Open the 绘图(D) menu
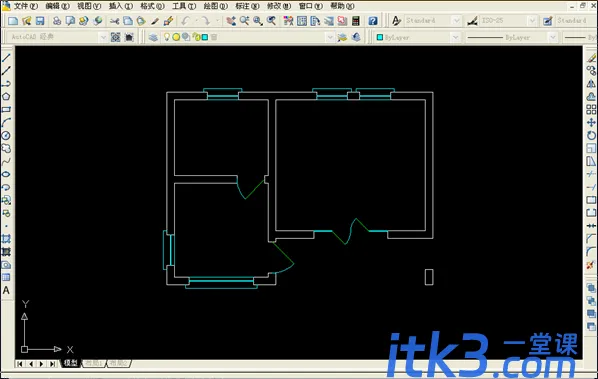Viewport: 598px width, 379px height. 215,6
